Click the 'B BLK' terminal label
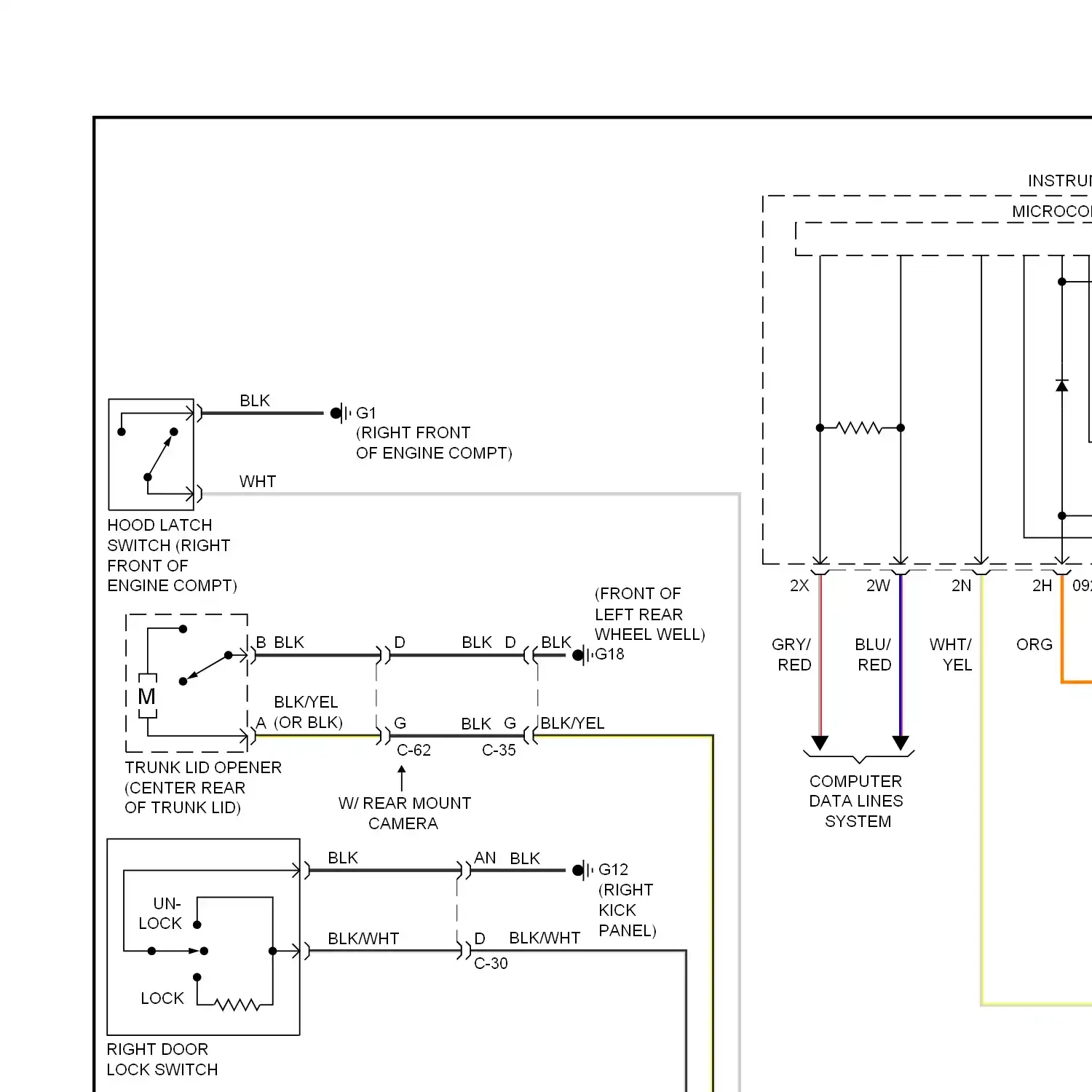The image size is (1092, 1092). click(280, 642)
